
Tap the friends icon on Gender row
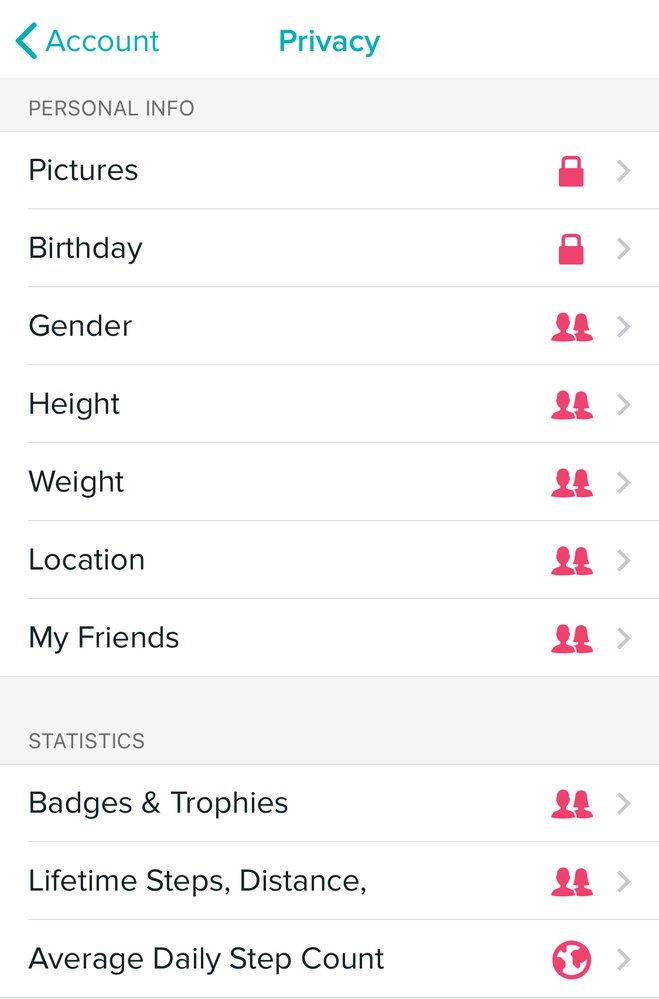(571, 327)
